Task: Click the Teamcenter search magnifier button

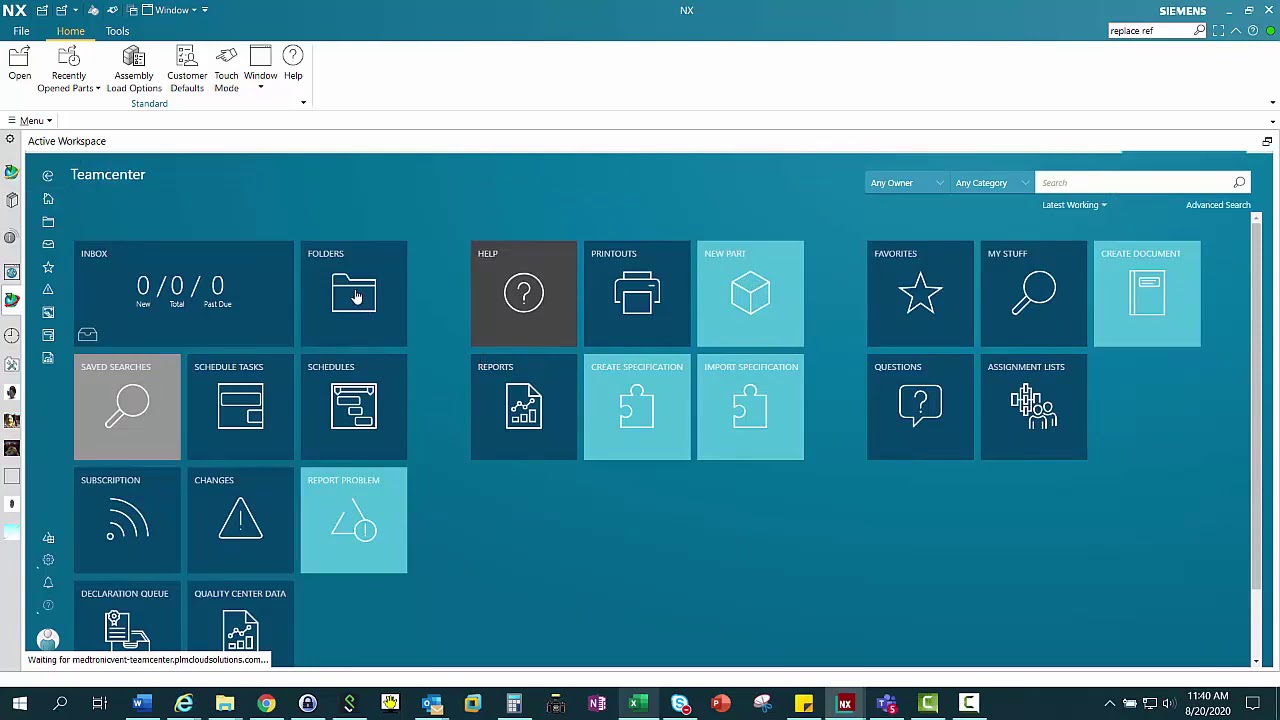Action: (x=1239, y=183)
